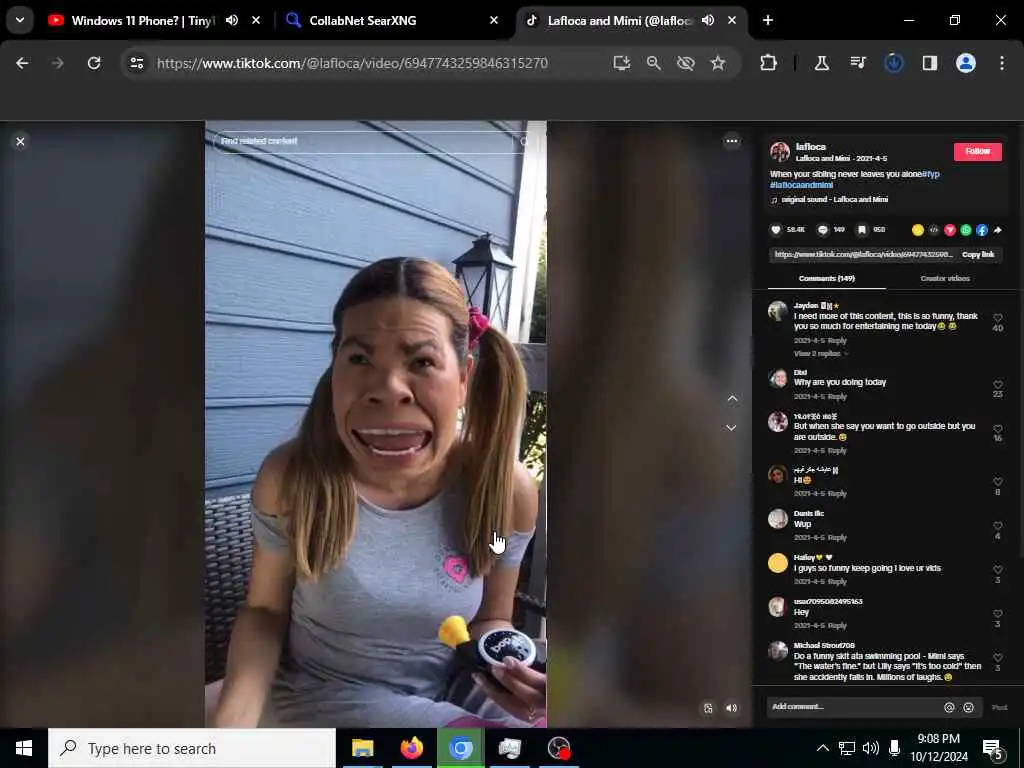Open comments via speech bubble icon
The image size is (1024, 768).
click(823, 230)
